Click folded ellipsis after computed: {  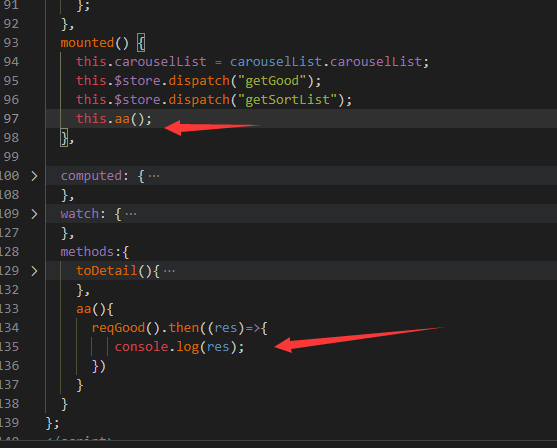click(x=154, y=176)
